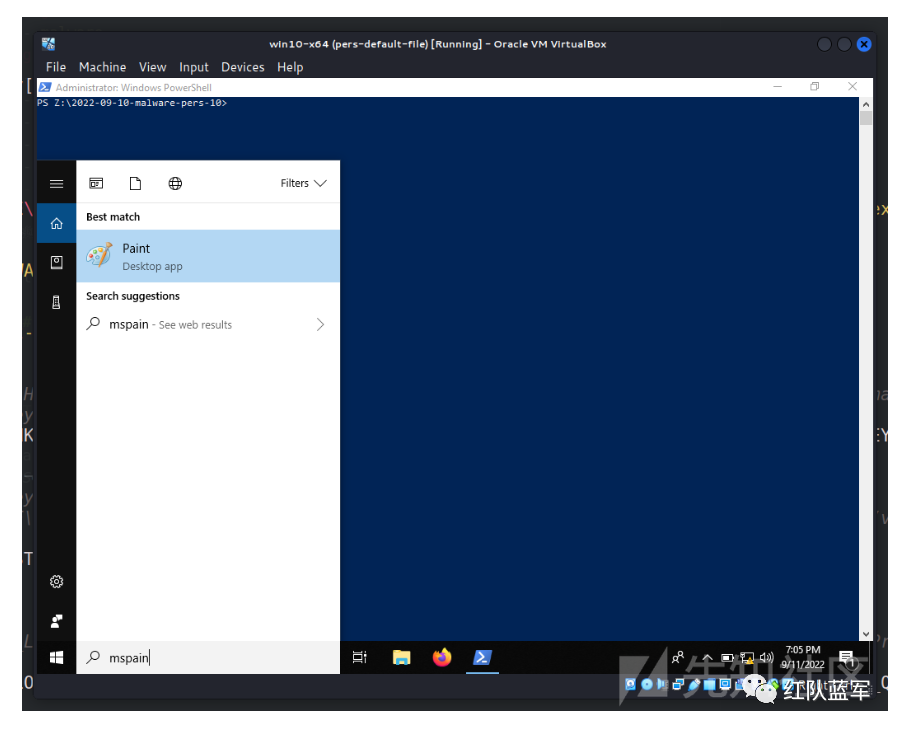Open File Explorer from taskbar
Screen dimensions: 901x731
402,657
